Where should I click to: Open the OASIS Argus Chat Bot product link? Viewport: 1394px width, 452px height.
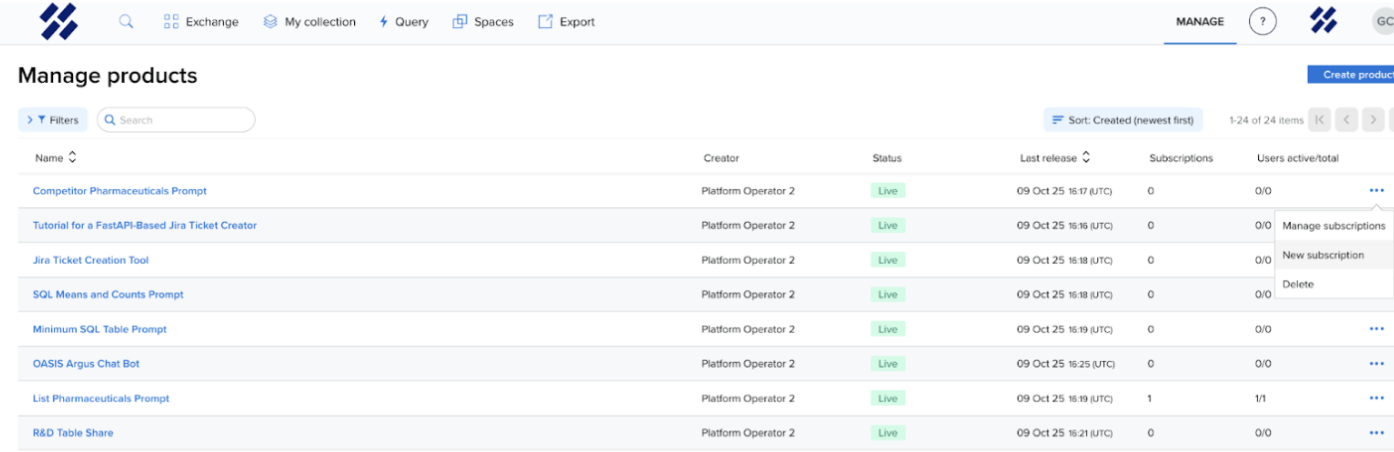tap(86, 364)
